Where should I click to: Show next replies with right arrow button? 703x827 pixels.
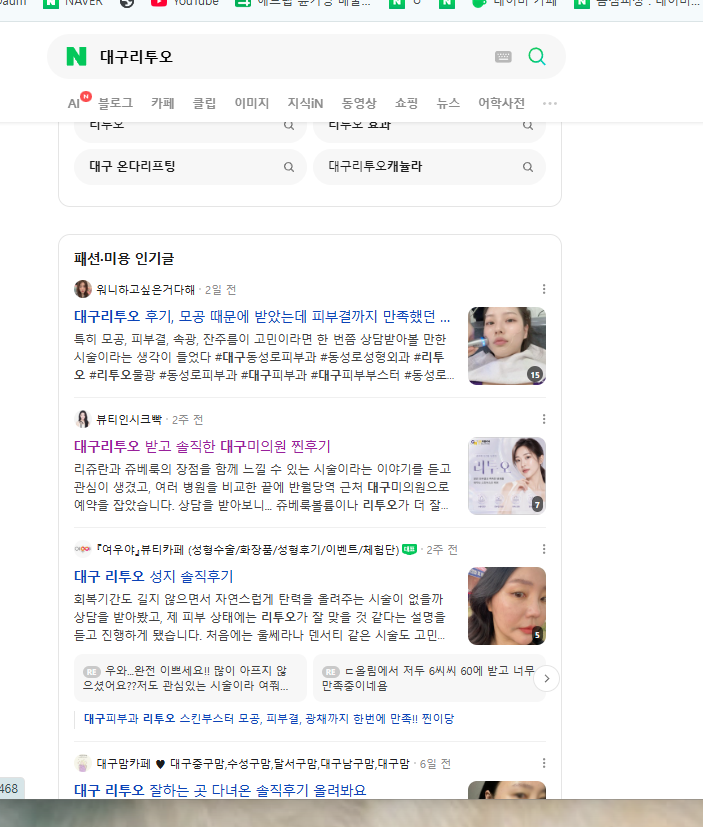point(546,679)
